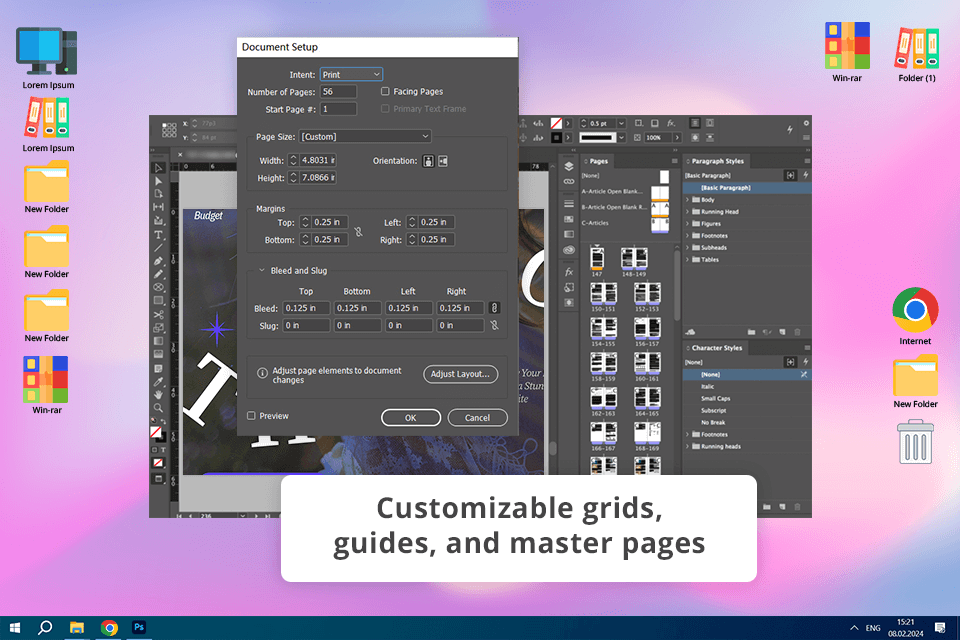Click the fx button in control bar
Screen dimensions: 960x640
tap(671, 123)
